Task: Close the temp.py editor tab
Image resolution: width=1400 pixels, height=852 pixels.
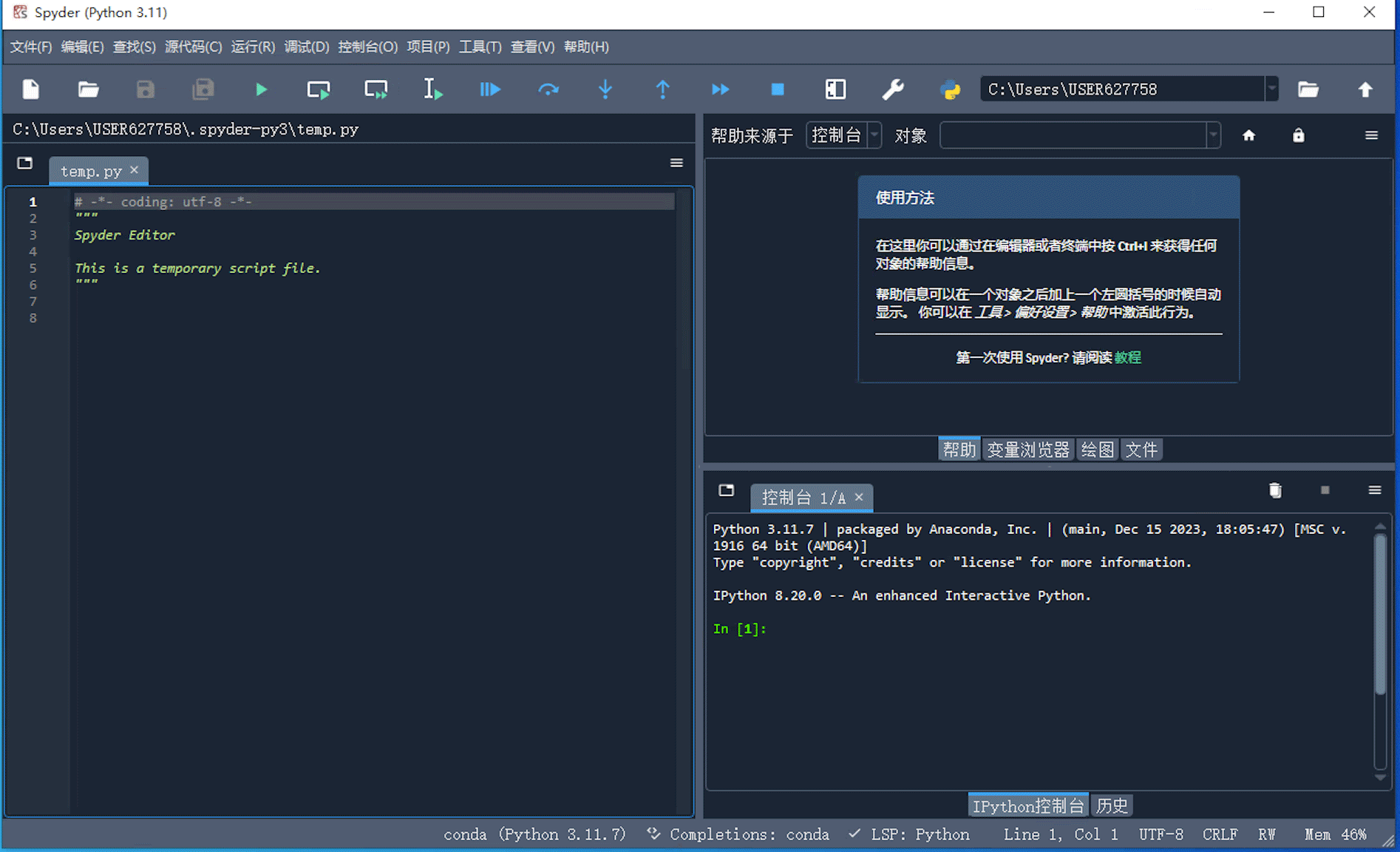Action: (135, 170)
